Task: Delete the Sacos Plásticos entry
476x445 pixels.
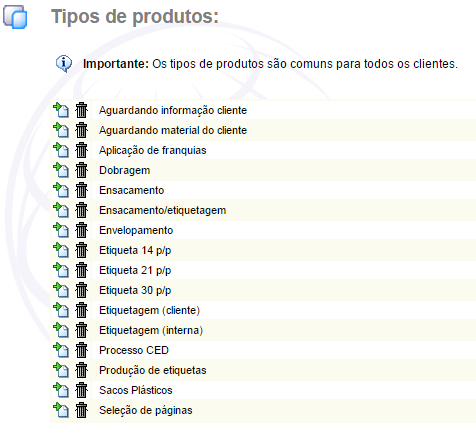Action: pyautogui.click(x=81, y=390)
